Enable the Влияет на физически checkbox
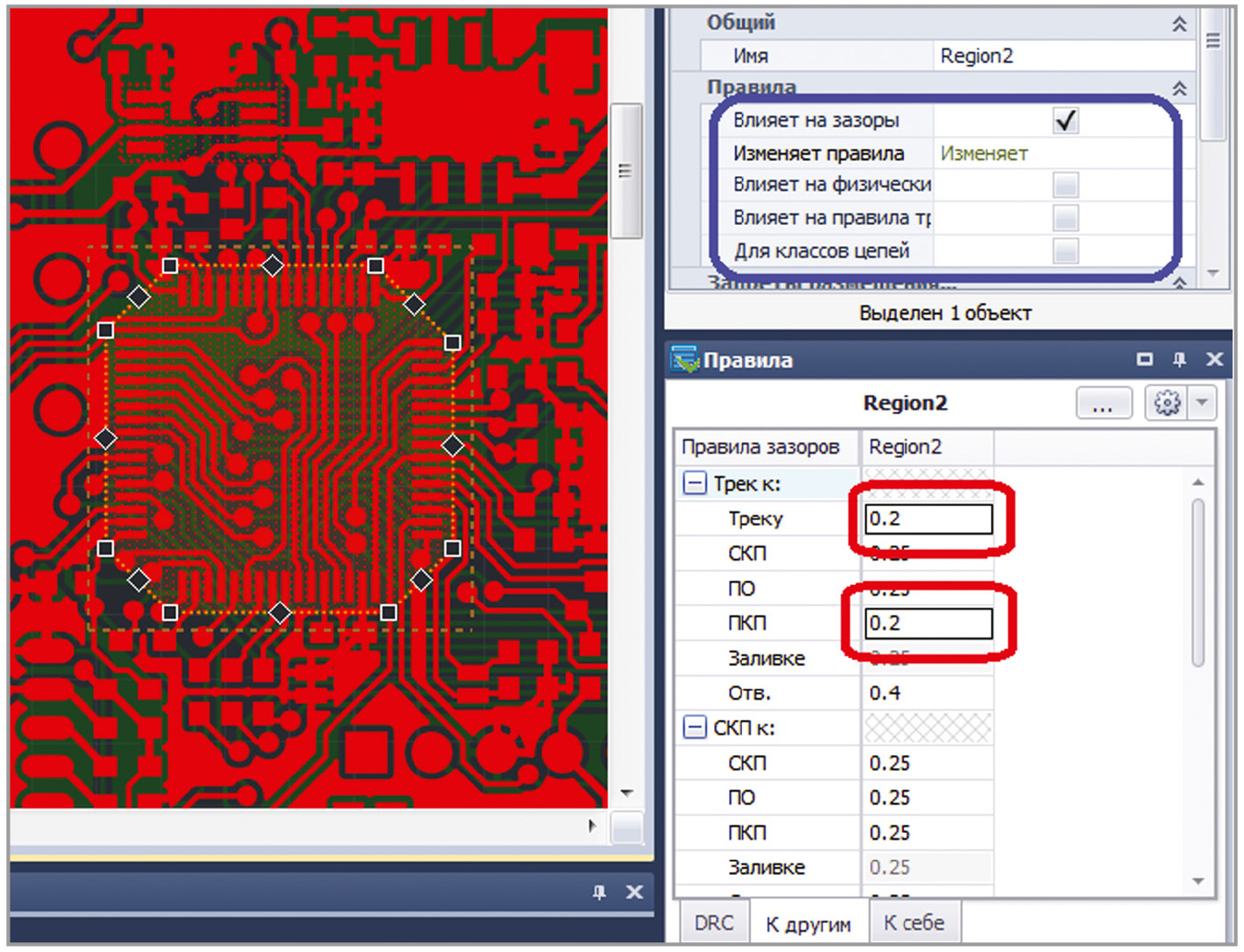The image size is (1244, 952). [x=1065, y=185]
